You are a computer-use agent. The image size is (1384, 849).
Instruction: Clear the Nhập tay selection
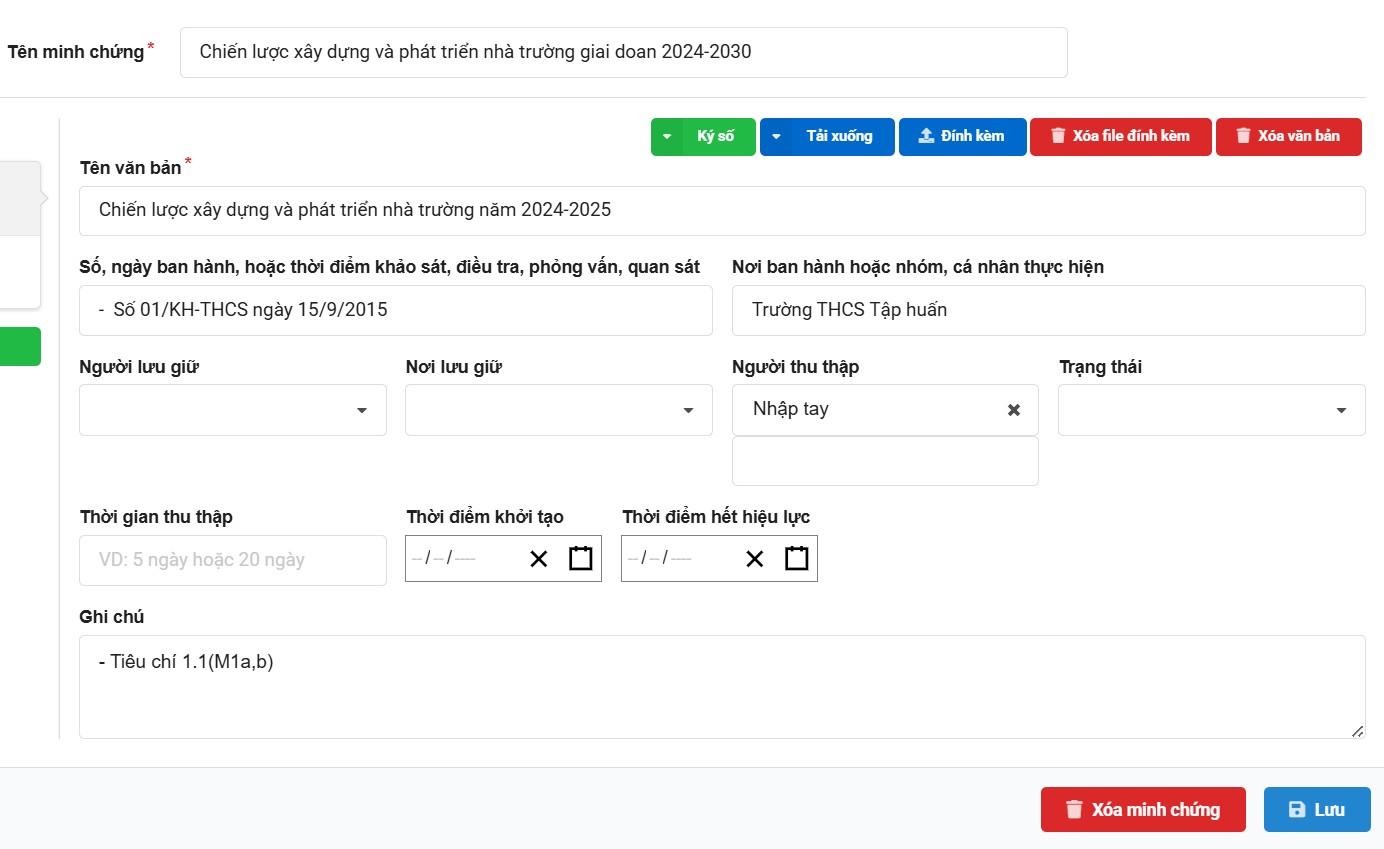pyautogui.click(x=1014, y=410)
